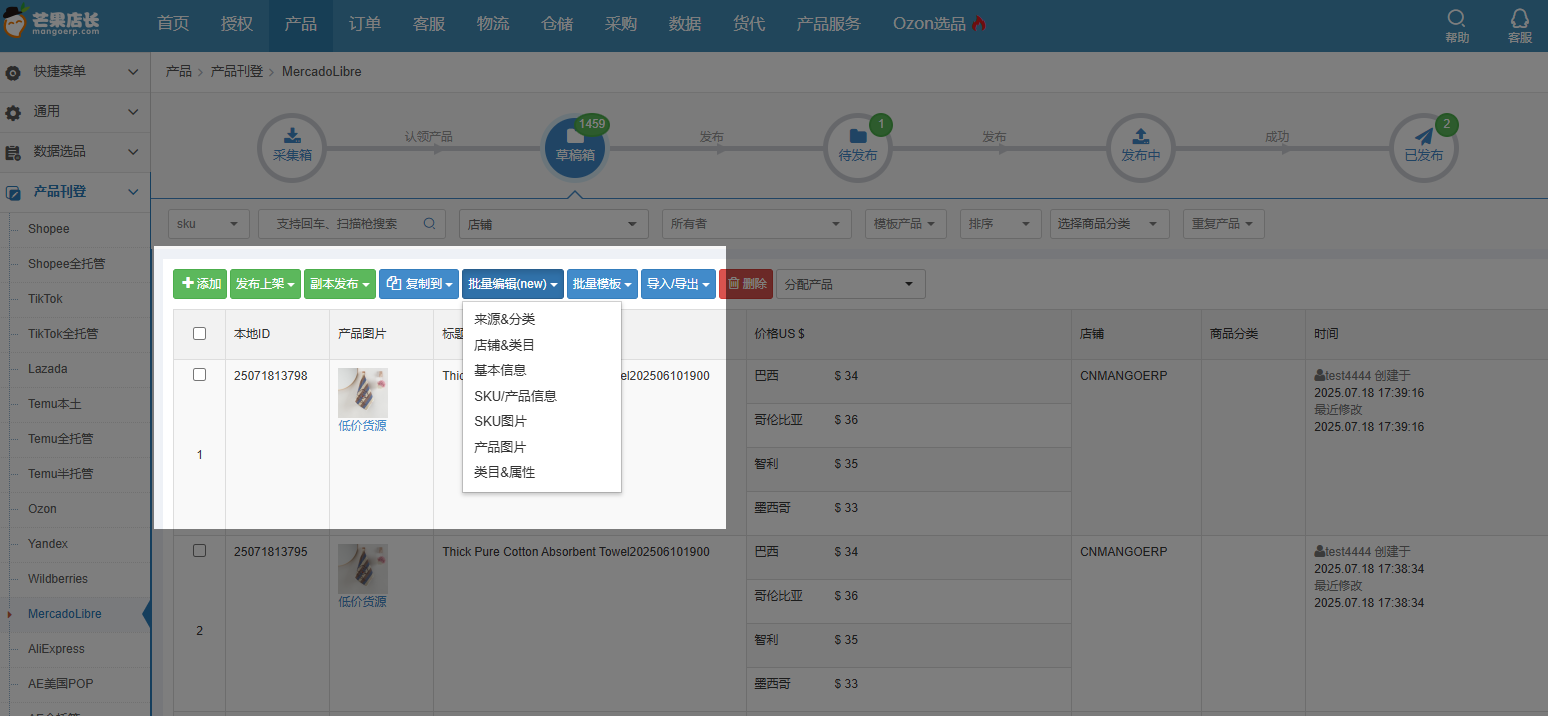1548x716 pixels.
Task: Open 订单 in top navigation
Action: (365, 24)
